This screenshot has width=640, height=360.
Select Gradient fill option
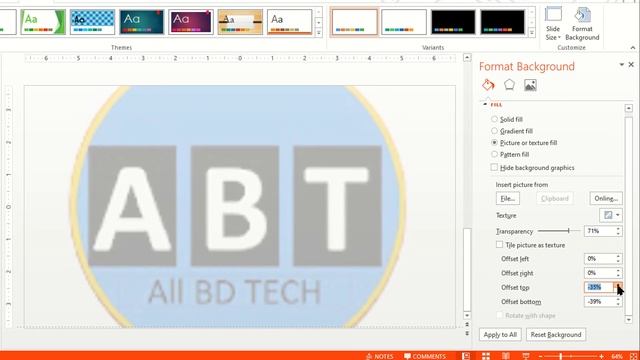pyautogui.click(x=494, y=131)
